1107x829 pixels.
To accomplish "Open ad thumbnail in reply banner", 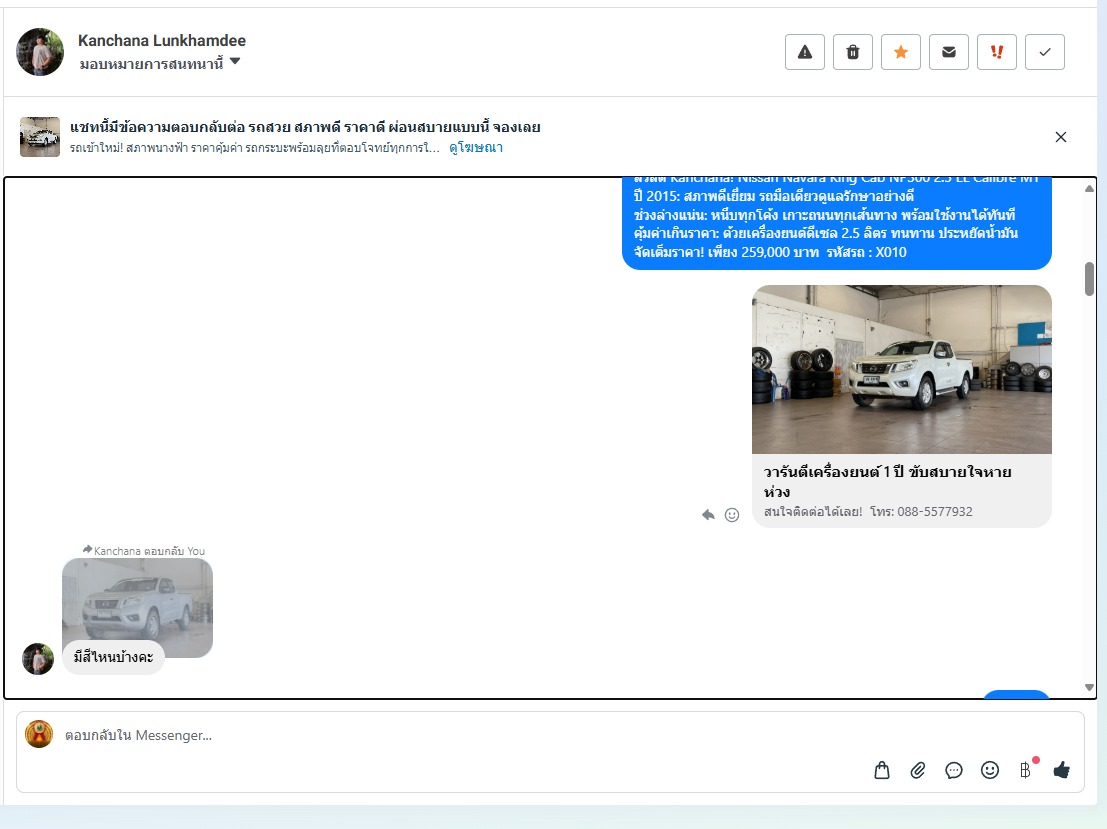I will 40,137.
